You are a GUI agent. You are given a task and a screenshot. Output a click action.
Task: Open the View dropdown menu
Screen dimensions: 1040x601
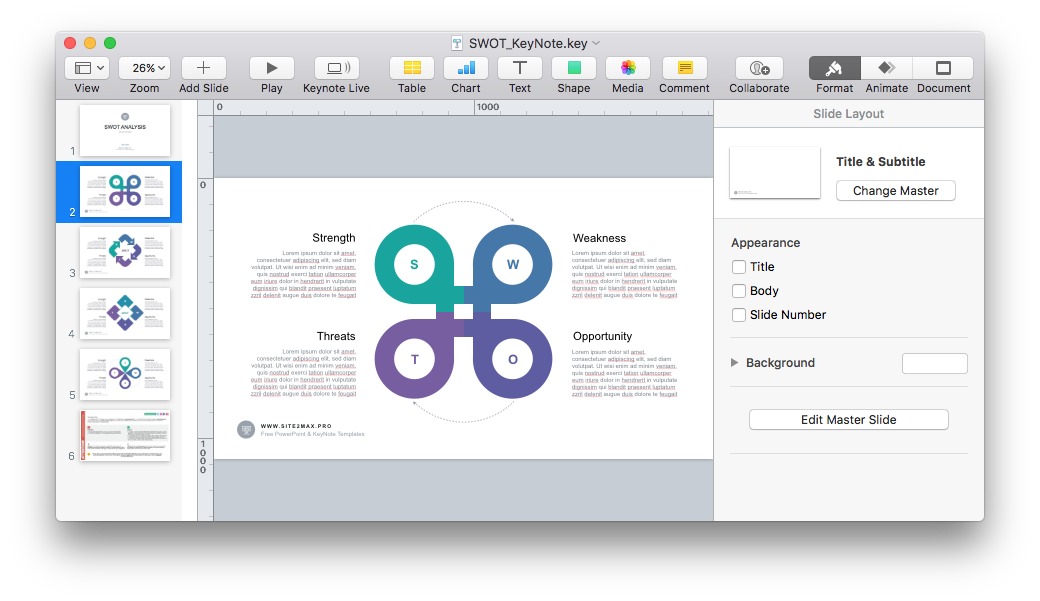(x=87, y=68)
